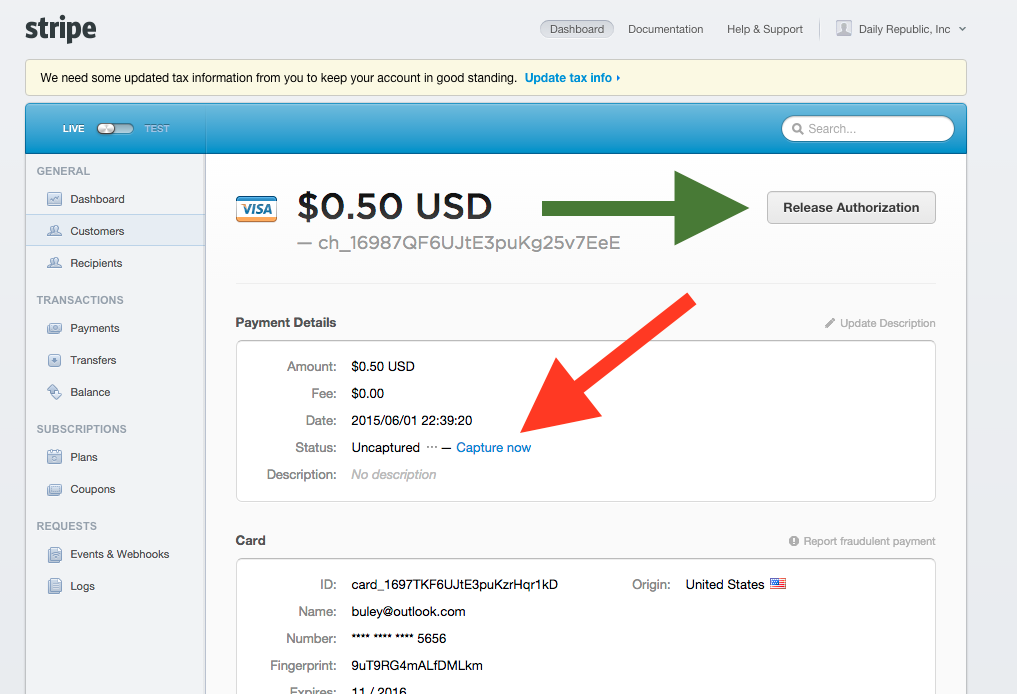Open the Daily Republic, Inc account dropdown

902,29
